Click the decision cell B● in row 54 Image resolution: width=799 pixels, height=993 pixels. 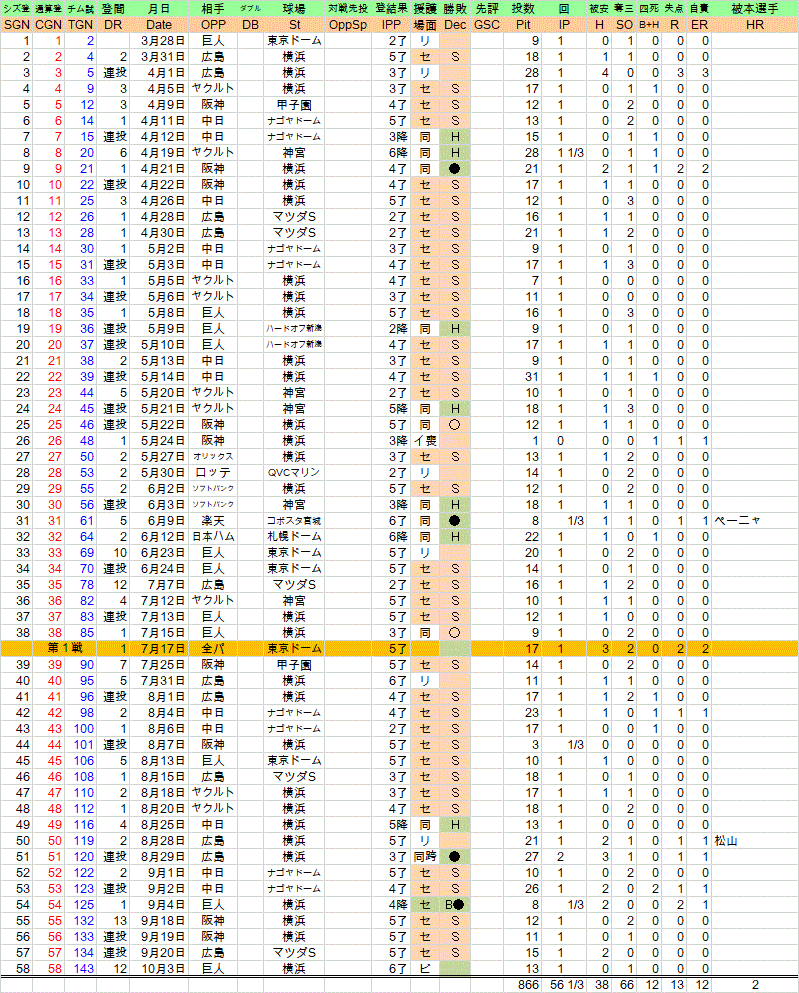455,904
